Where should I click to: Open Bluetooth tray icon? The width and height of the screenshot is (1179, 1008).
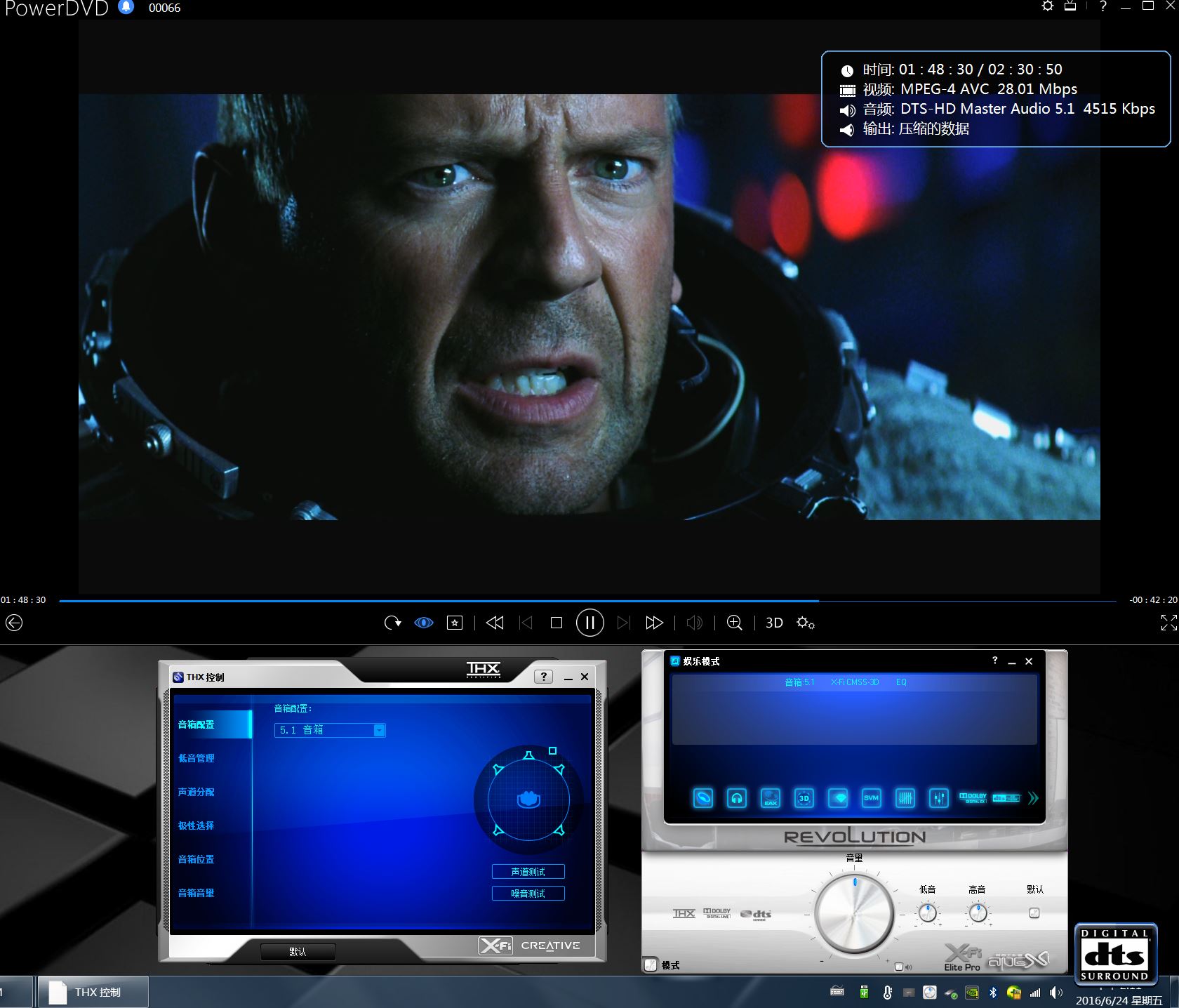point(993,992)
